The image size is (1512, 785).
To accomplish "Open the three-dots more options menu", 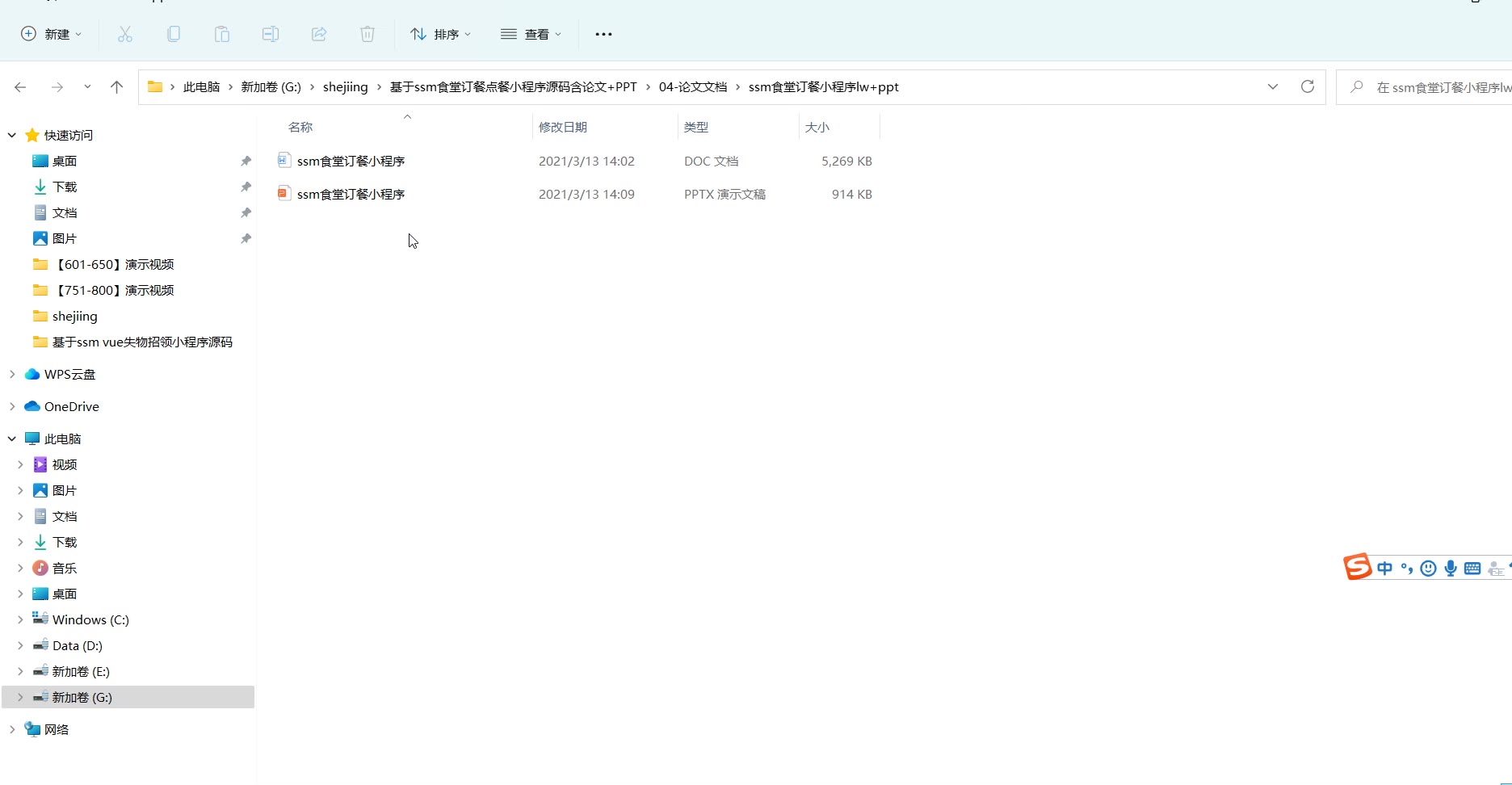I will 603,34.
